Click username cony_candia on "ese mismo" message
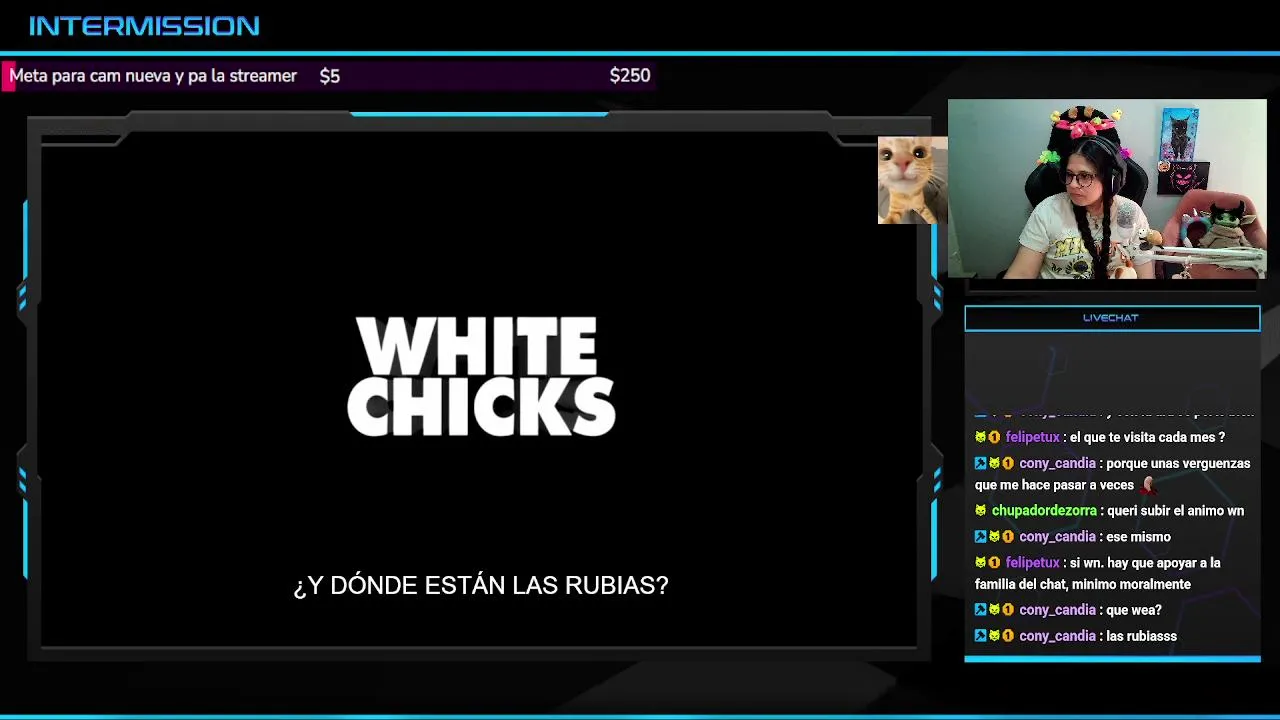This screenshot has height=720, width=1280. click(1057, 536)
